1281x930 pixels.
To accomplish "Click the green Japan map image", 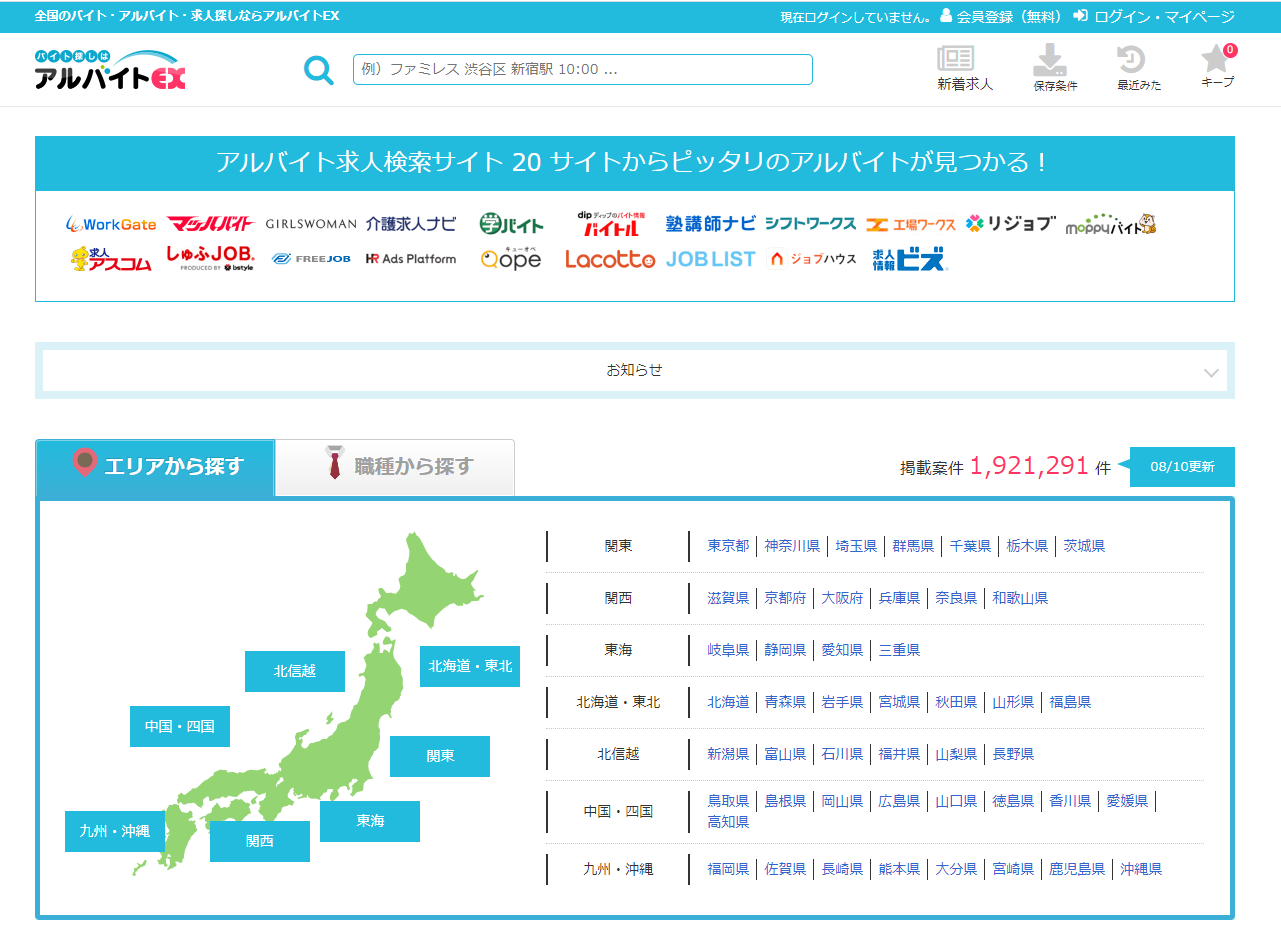I will point(308,705).
